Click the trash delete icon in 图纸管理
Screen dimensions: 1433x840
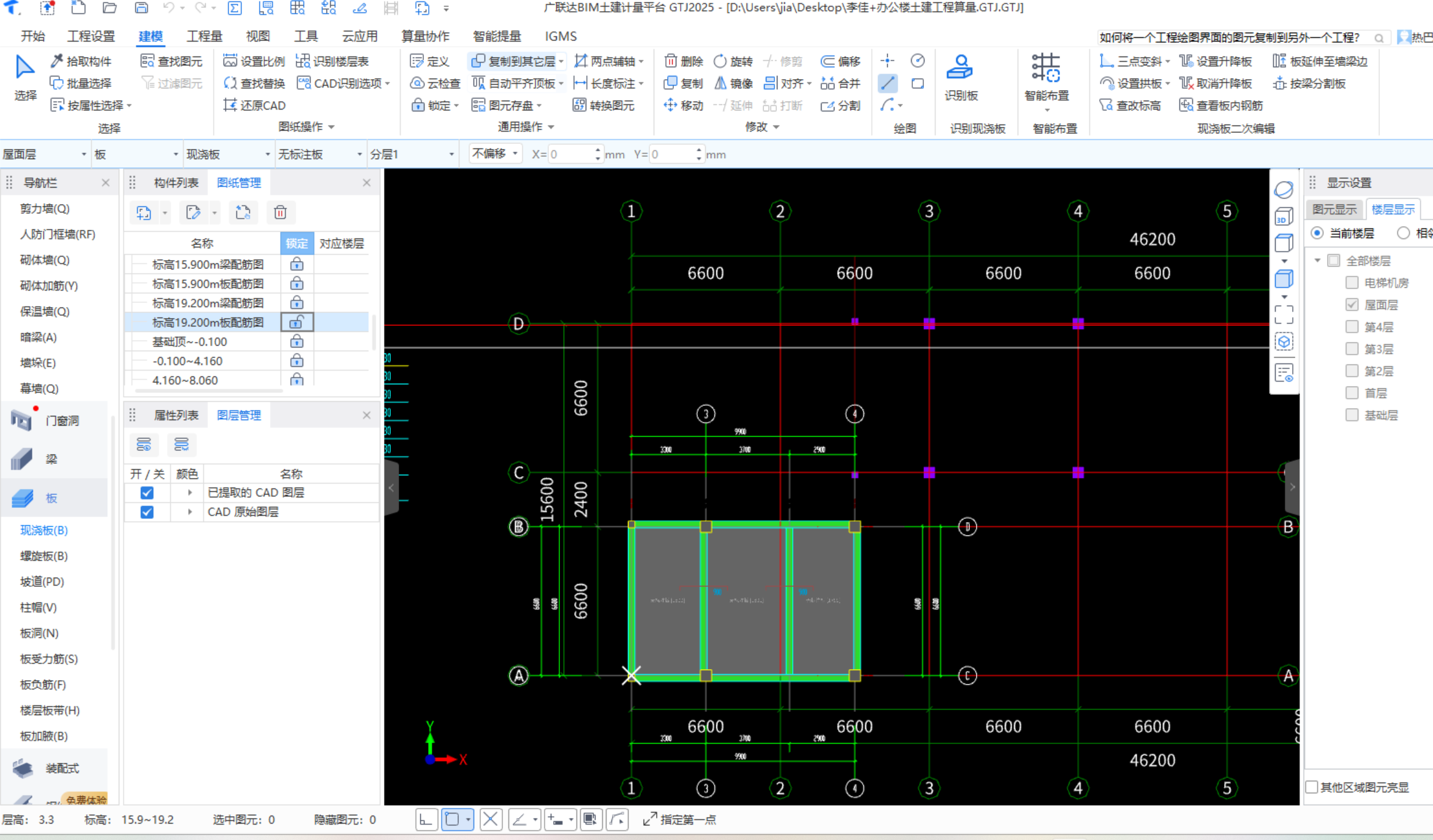[x=280, y=213]
